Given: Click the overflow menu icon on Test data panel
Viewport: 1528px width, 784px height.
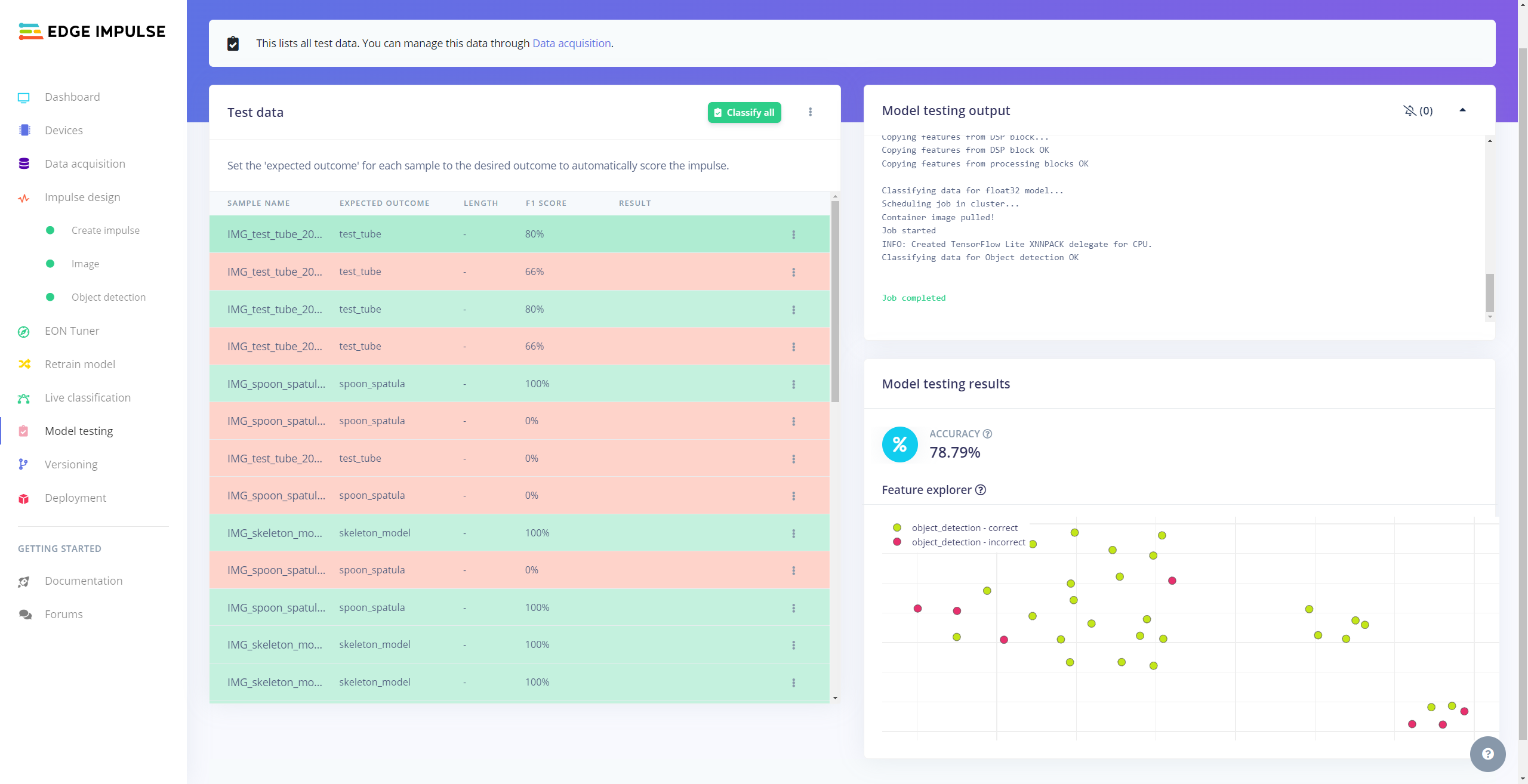Looking at the screenshot, I should 810,112.
